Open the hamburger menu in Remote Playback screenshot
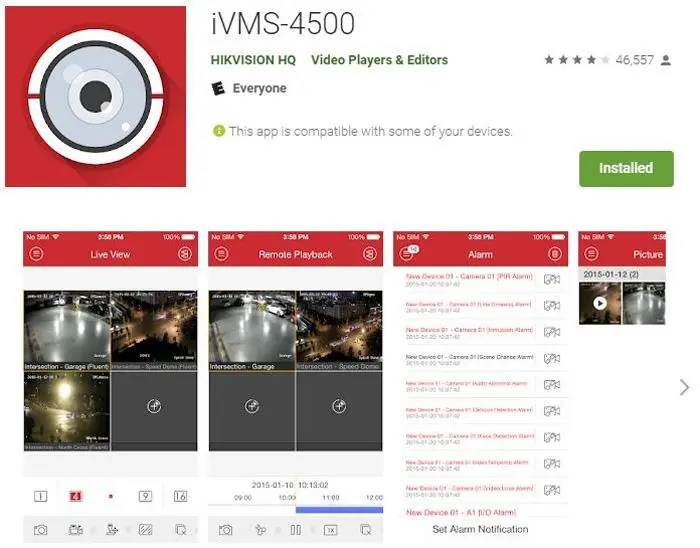The image size is (700, 548). (221, 254)
